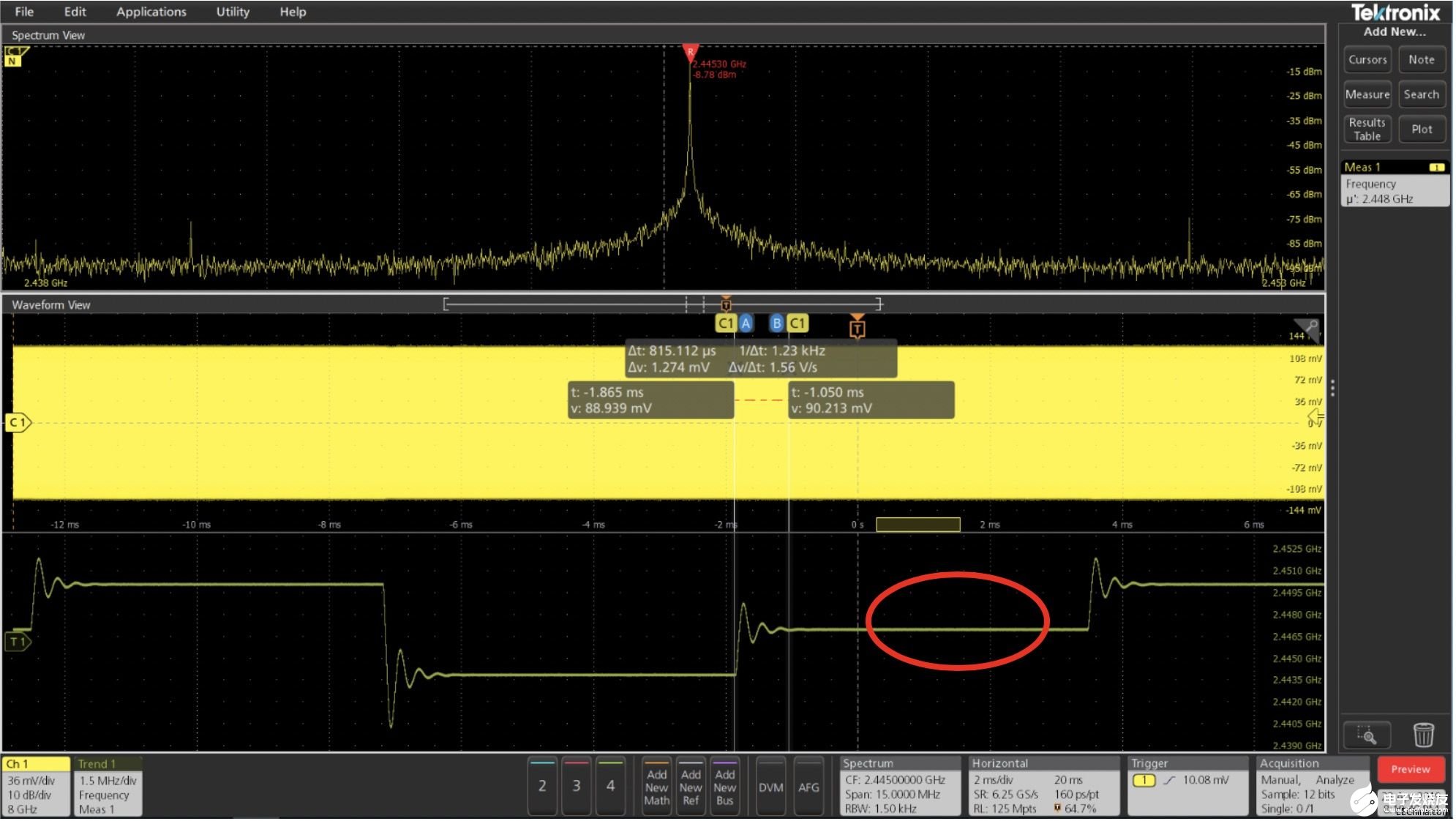This screenshot has height=821, width=1456.
Task: Click the orange trigger position T marker
Action: tap(857, 329)
